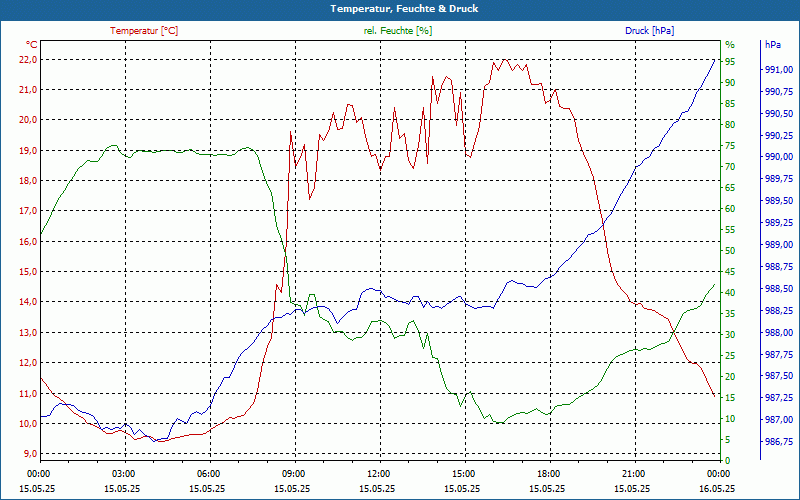Click temperature axis value '15,0'
This screenshot has width=800, height=500.
pyautogui.click(x=28, y=271)
